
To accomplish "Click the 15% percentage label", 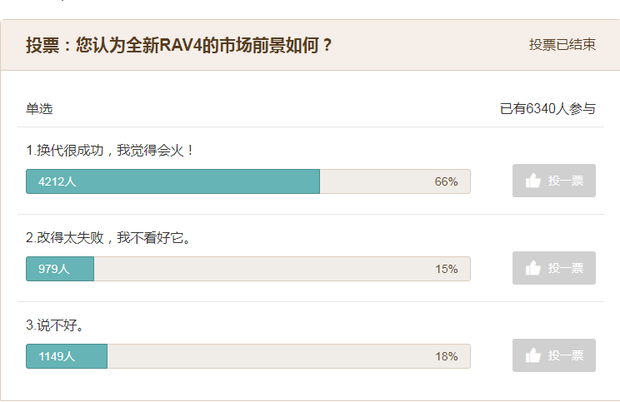I will click(x=446, y=268).
